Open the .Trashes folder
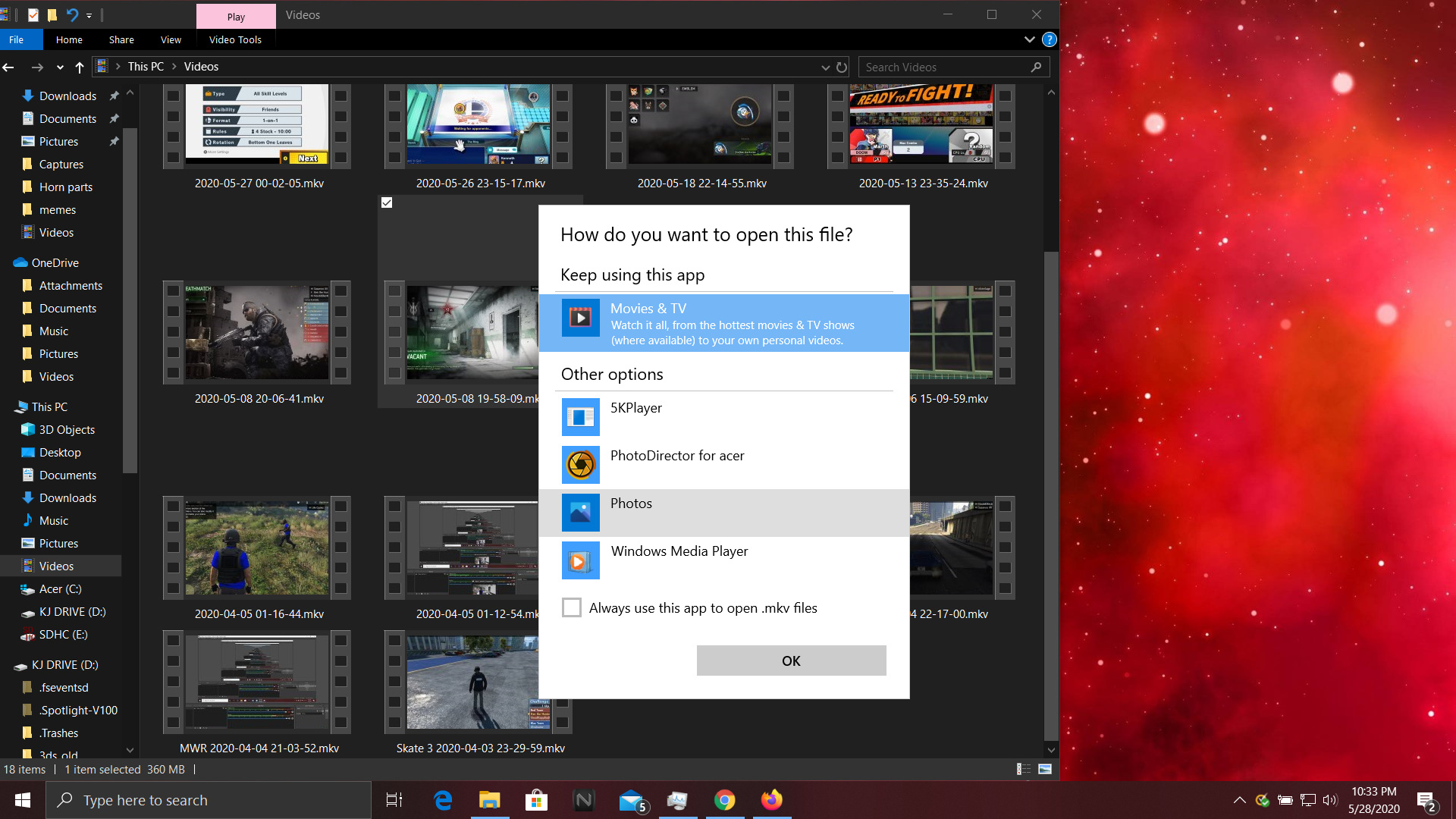Screen dimensions: 1456x819 [58, 733]
